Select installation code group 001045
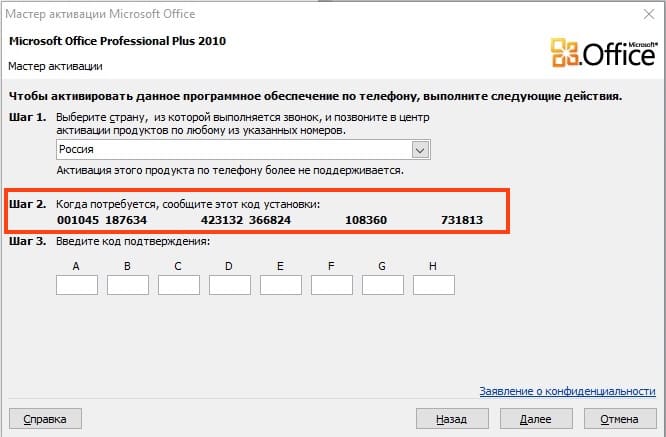Image resolution: width=666 pixels, height=437 pixels. [78, 220]
